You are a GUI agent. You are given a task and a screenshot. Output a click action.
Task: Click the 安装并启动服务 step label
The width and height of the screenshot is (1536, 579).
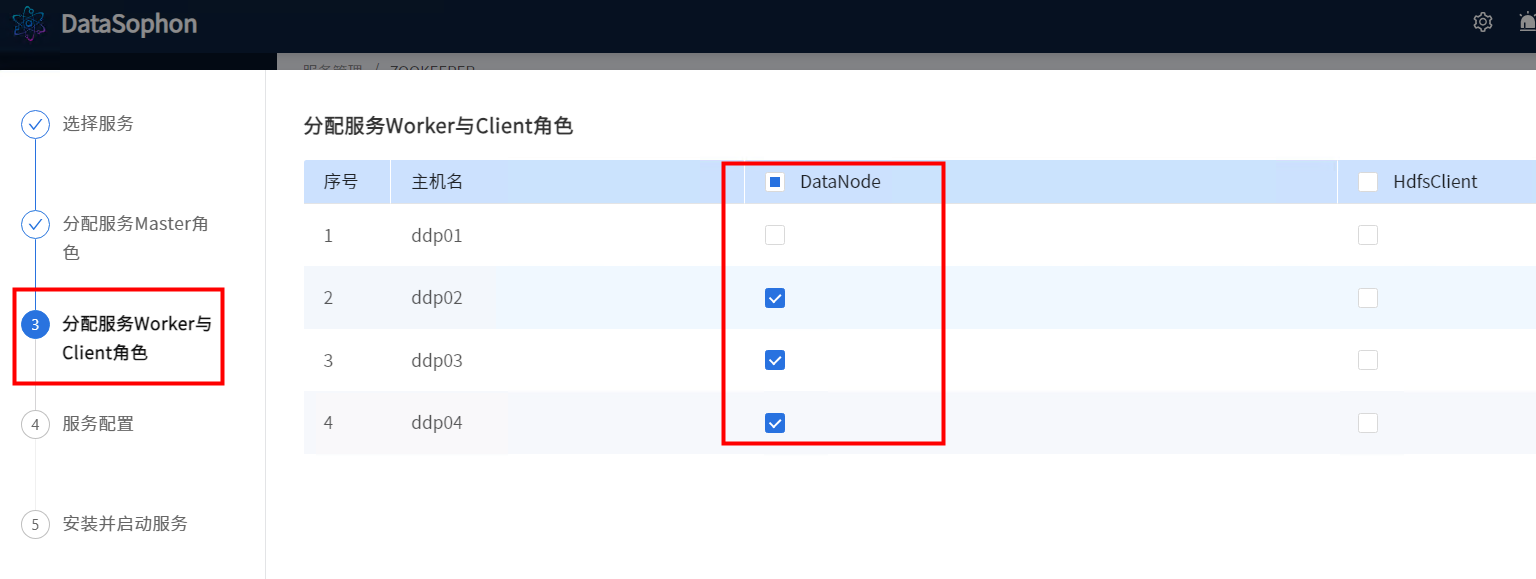[x=125, y=524]
